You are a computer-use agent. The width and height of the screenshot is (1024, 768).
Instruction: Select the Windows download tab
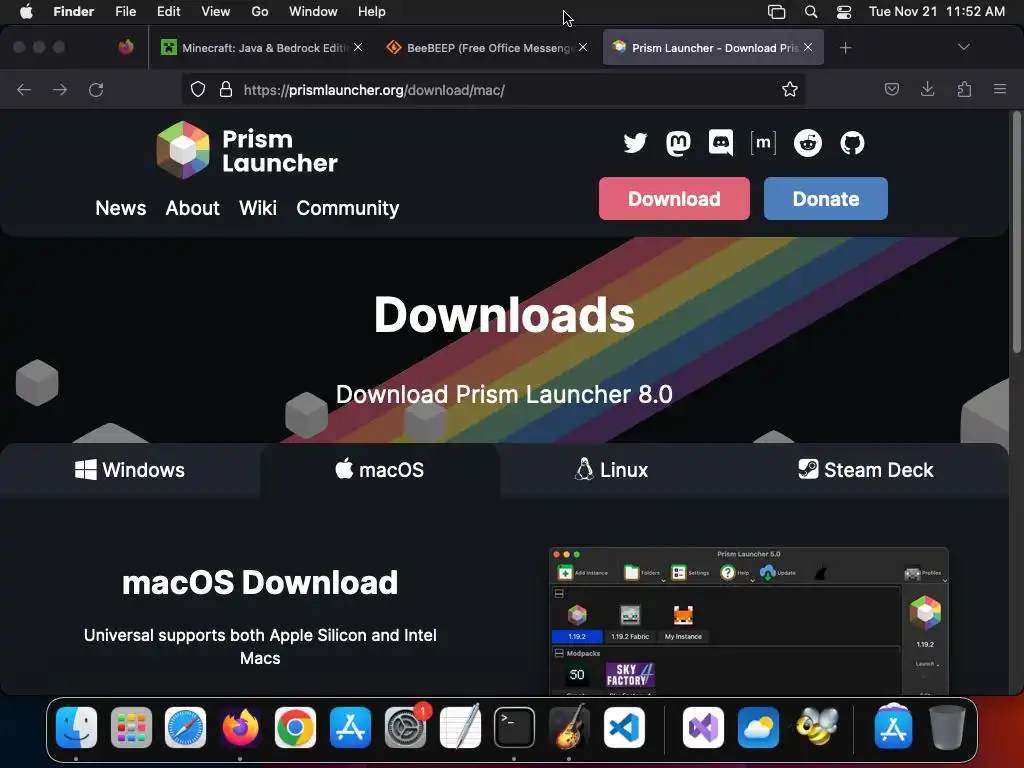[x=130, y=470]
